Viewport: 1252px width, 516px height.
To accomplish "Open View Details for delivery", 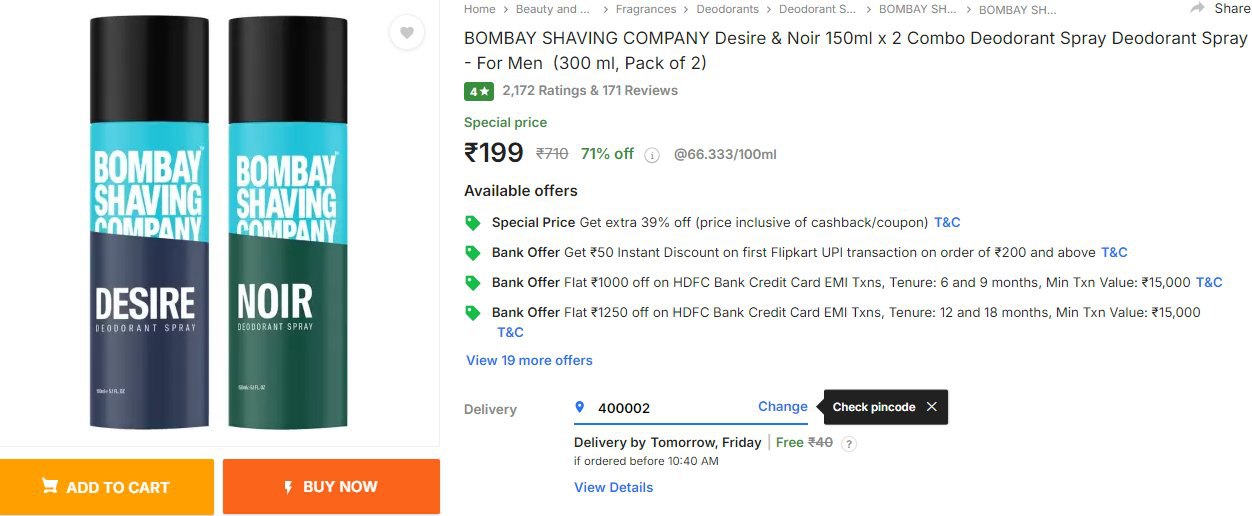I will (x=613, y=487).
